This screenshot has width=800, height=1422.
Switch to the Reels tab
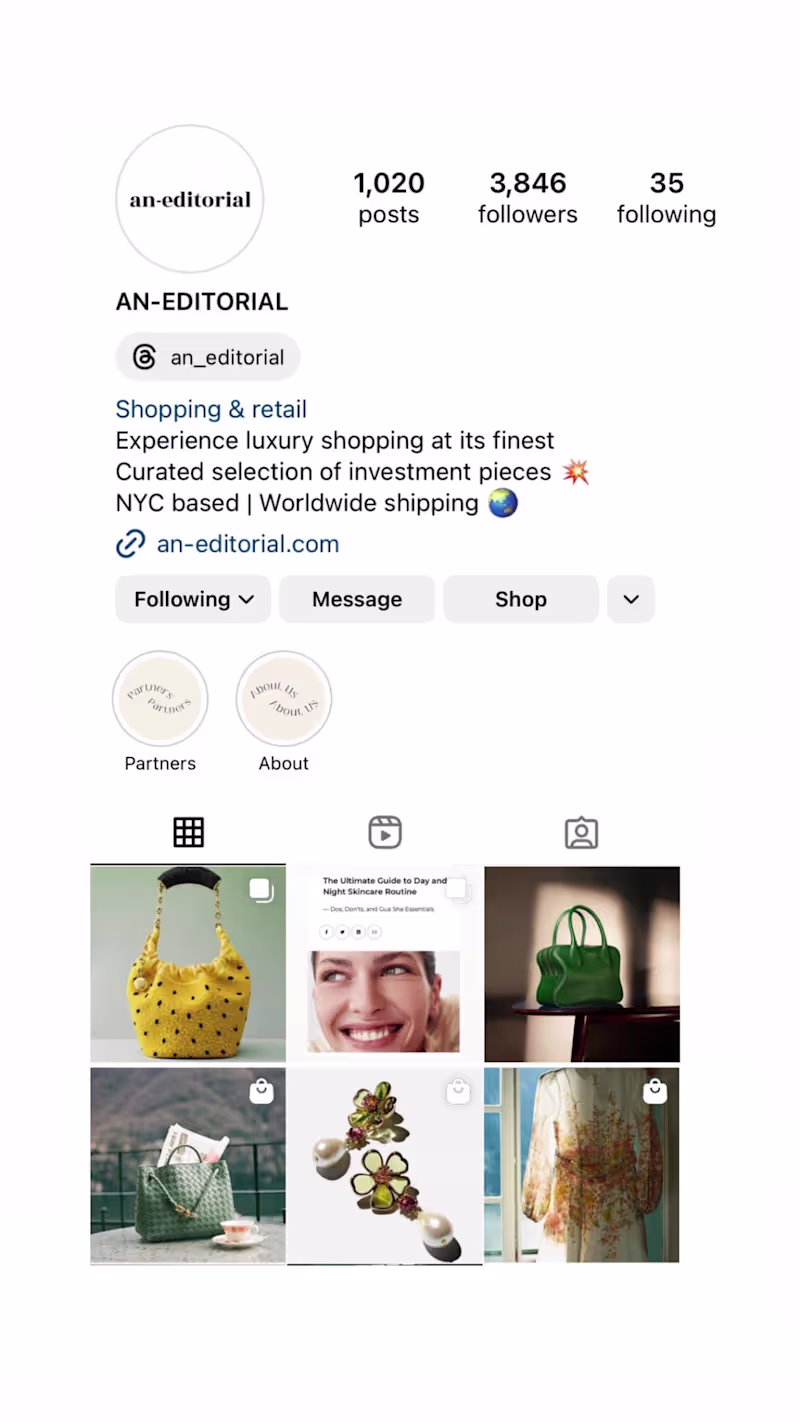385,832
